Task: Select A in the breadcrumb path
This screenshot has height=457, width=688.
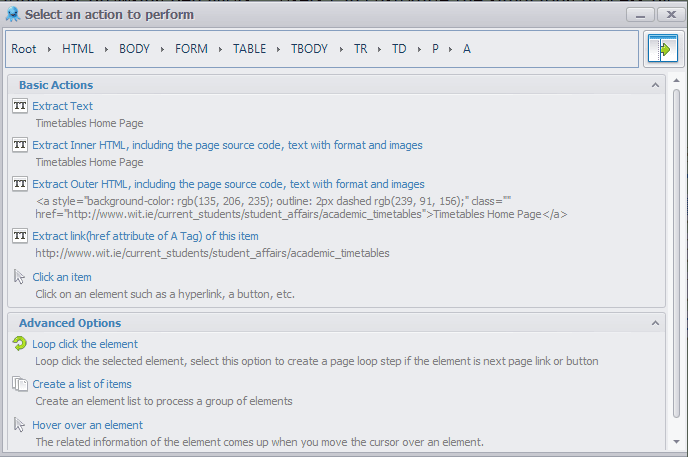Action: coord(467,49)
